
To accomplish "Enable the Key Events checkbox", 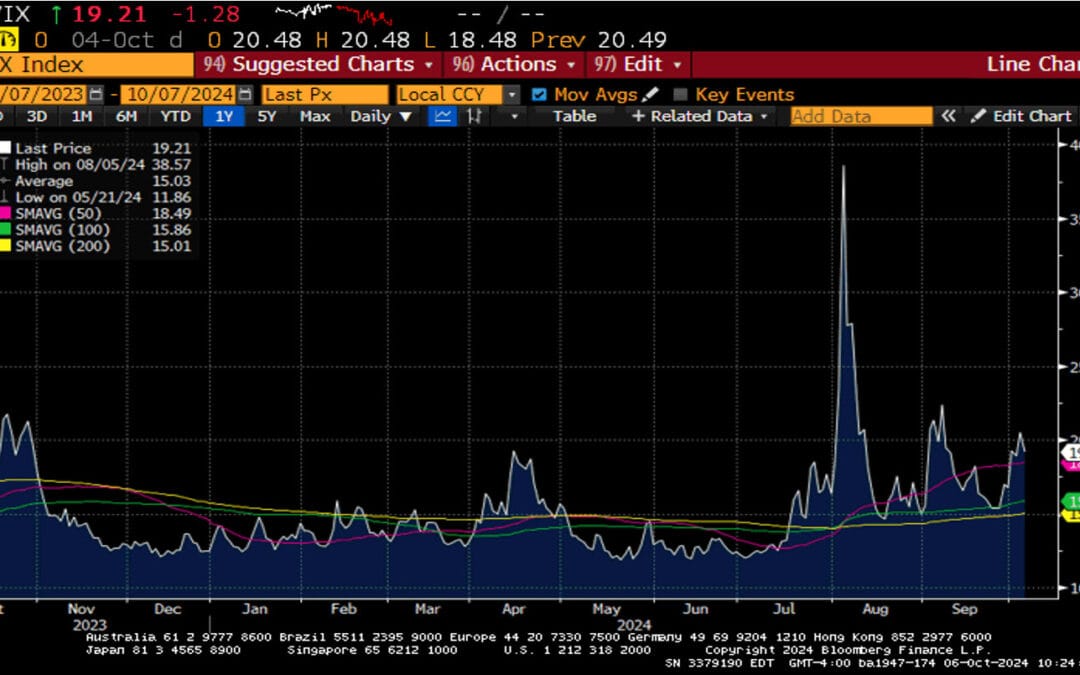I will 681,94.
